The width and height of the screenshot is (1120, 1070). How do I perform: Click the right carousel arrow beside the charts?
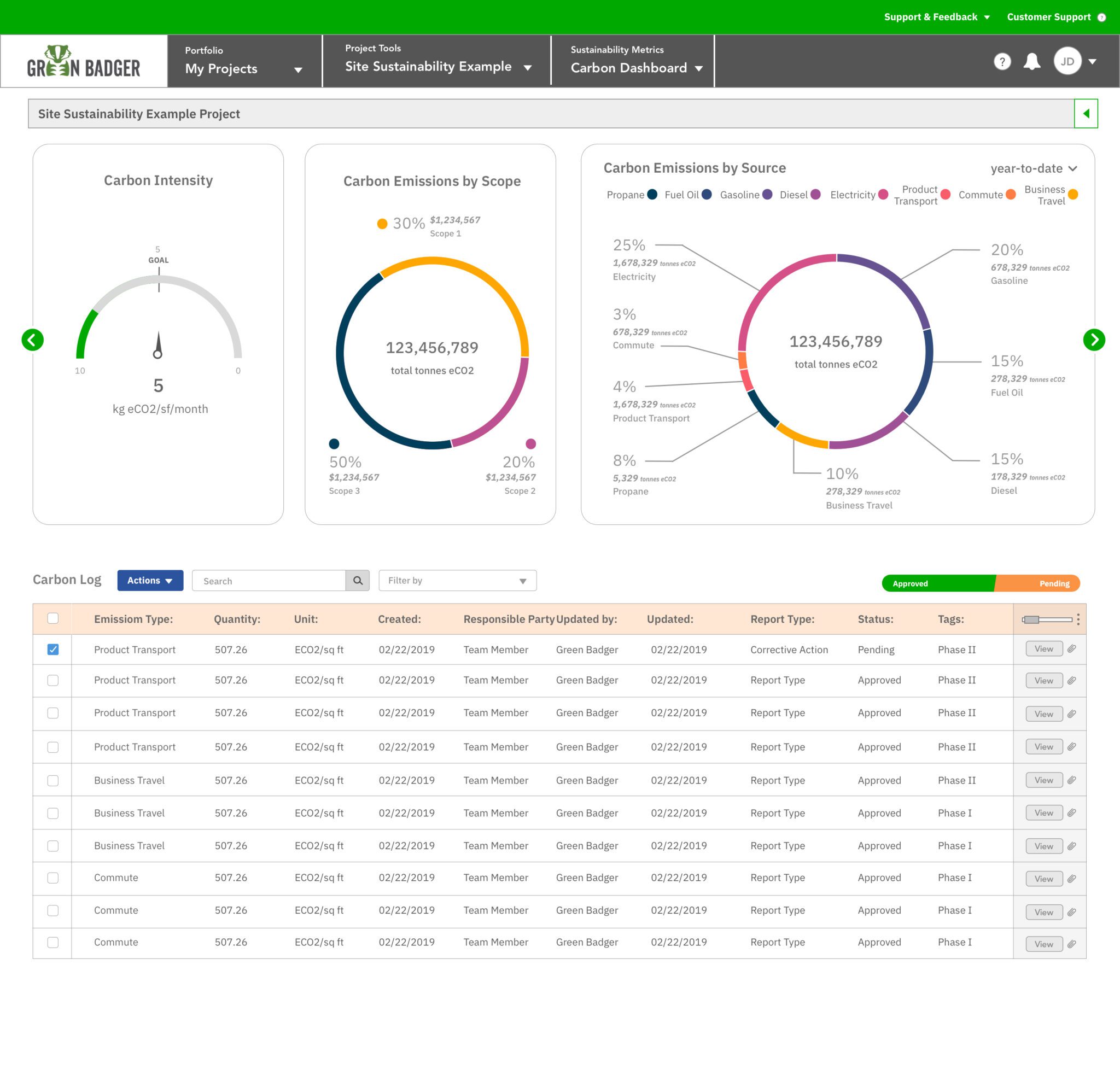click(1093, 340)
